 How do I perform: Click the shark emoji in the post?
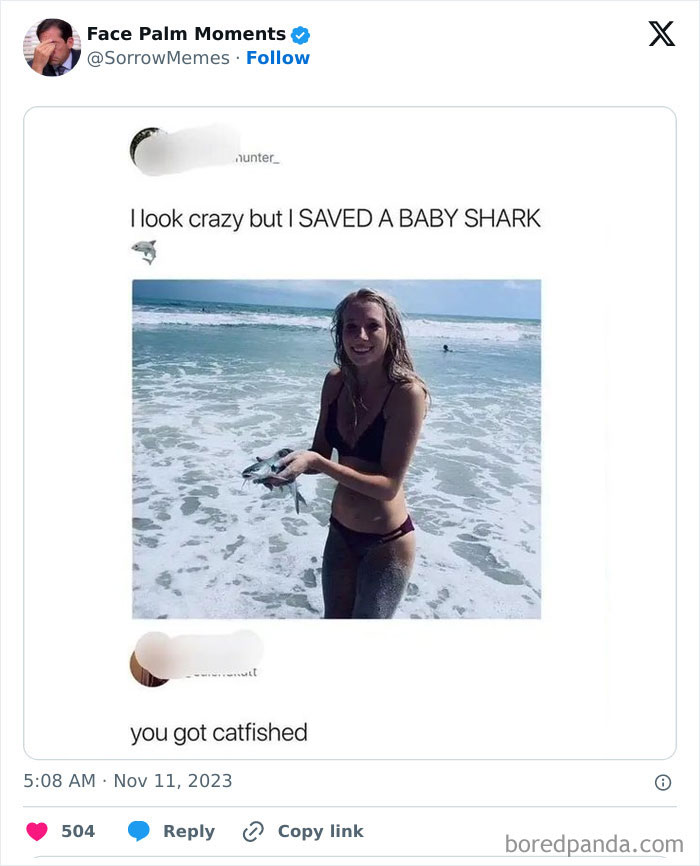coord(145,252)
